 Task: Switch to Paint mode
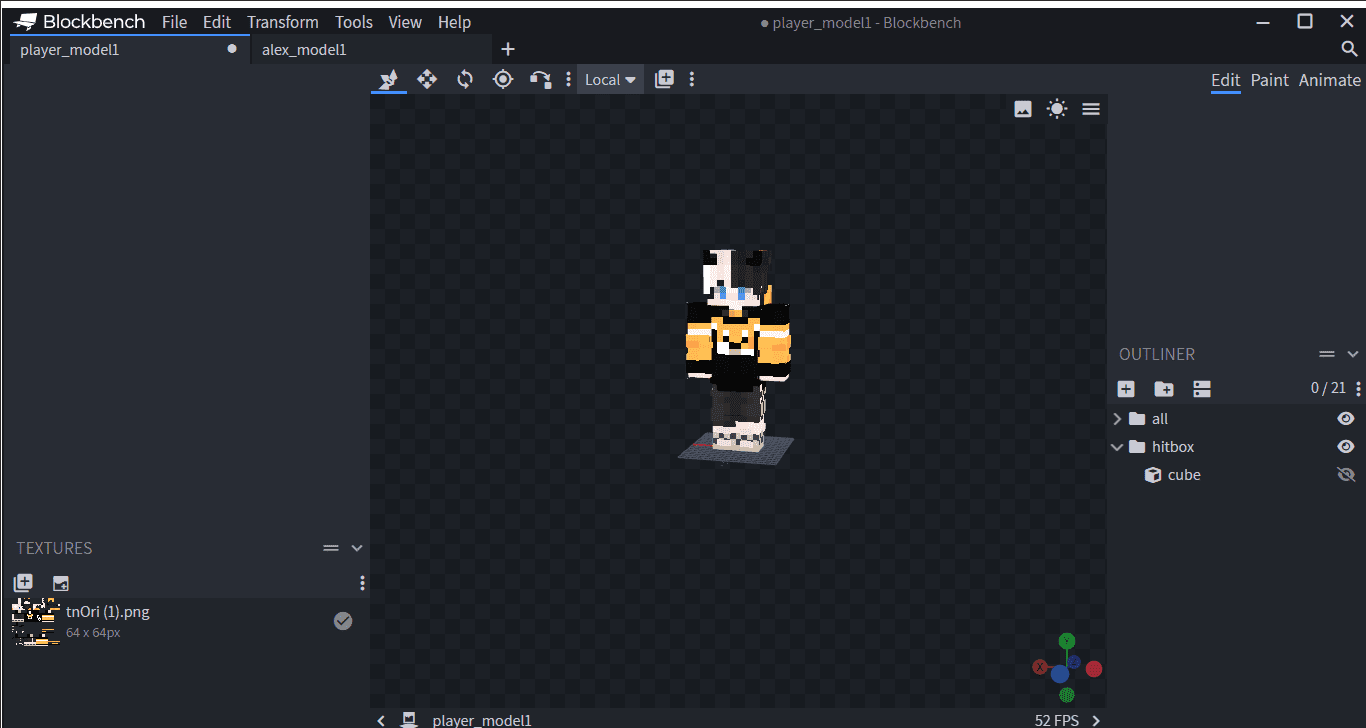(x=1269, y=80)
